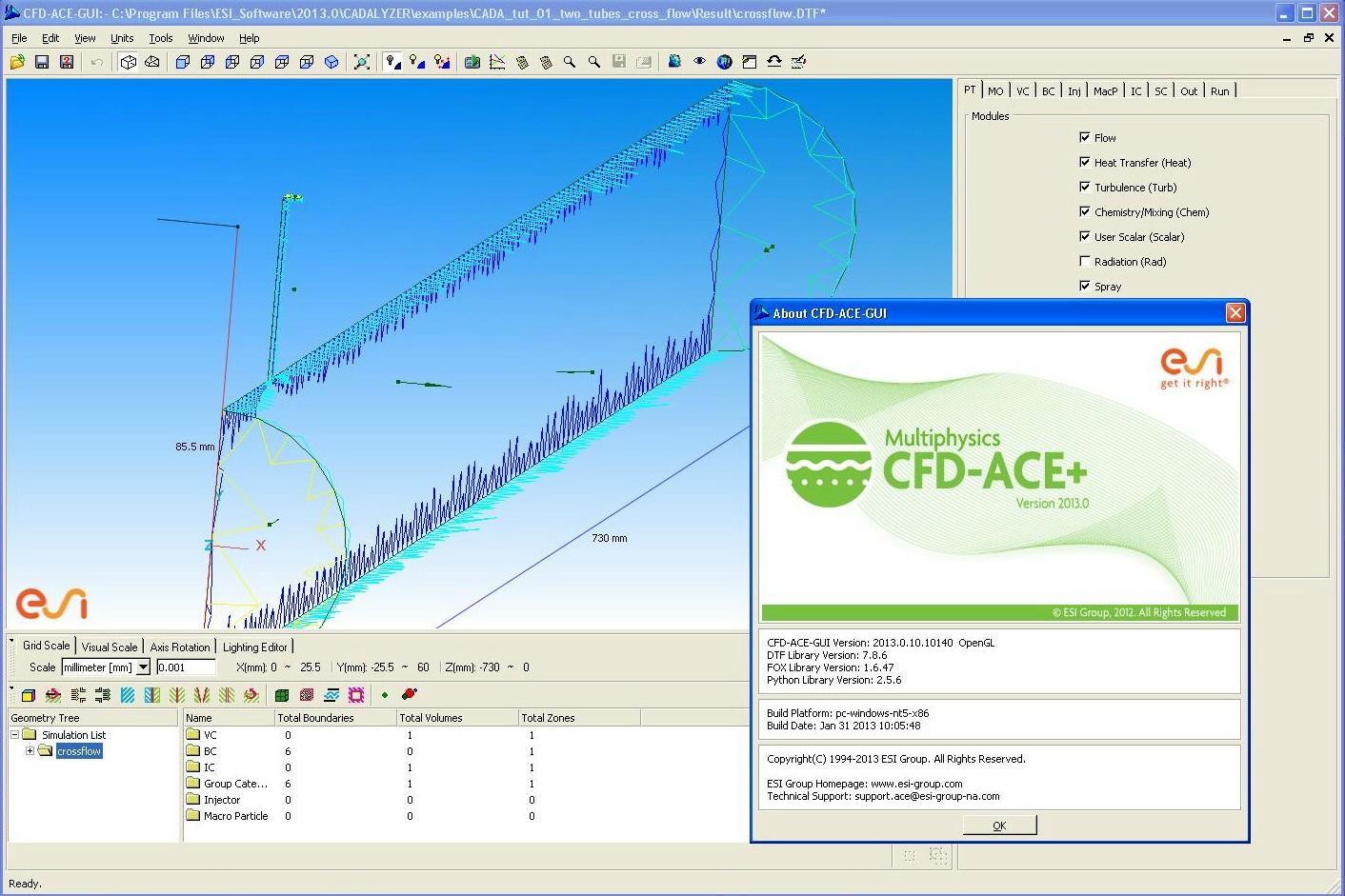
Task: Disable the Chemistry/Mixing (Chem) module
Action: pyautogui.click(x=1084, y=211)
